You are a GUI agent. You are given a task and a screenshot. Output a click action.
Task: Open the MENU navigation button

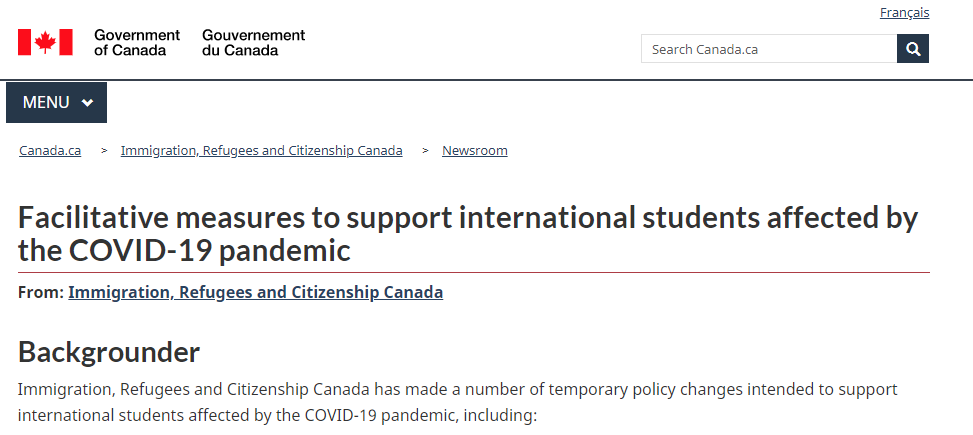[x=56, y=102]
